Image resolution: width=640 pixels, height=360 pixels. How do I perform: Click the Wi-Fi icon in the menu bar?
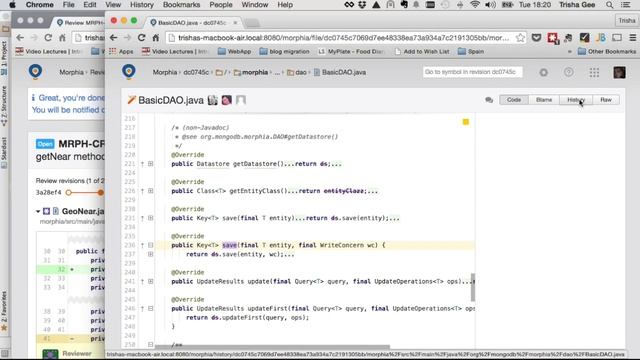pos(475,5)
